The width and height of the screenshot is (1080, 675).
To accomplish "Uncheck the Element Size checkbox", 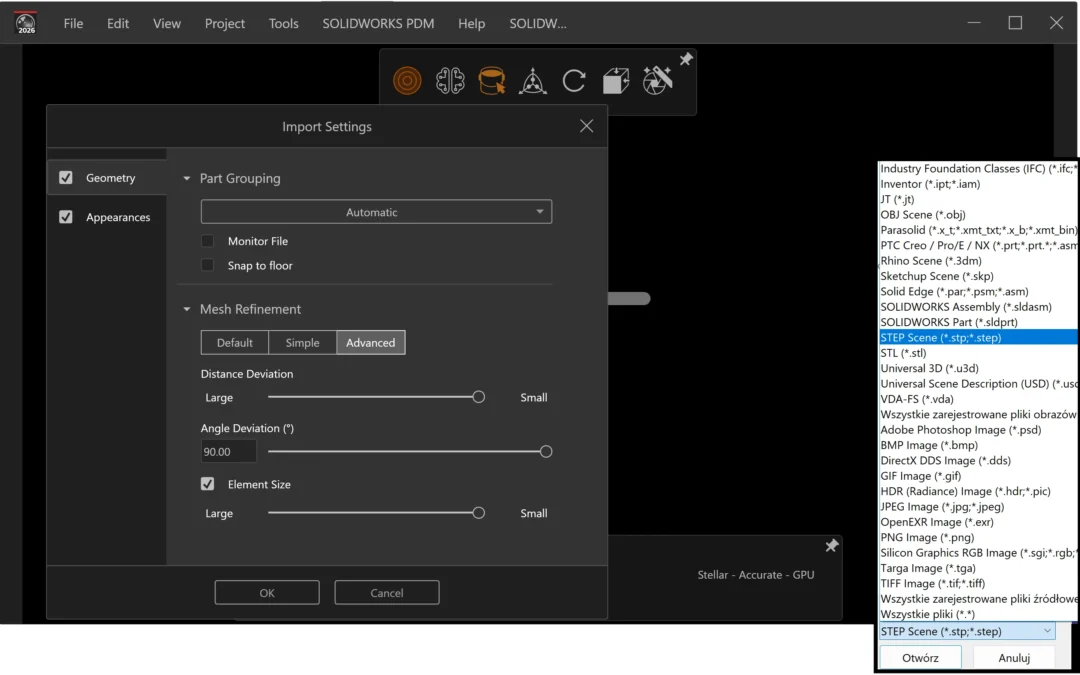I will pos(207,484).
